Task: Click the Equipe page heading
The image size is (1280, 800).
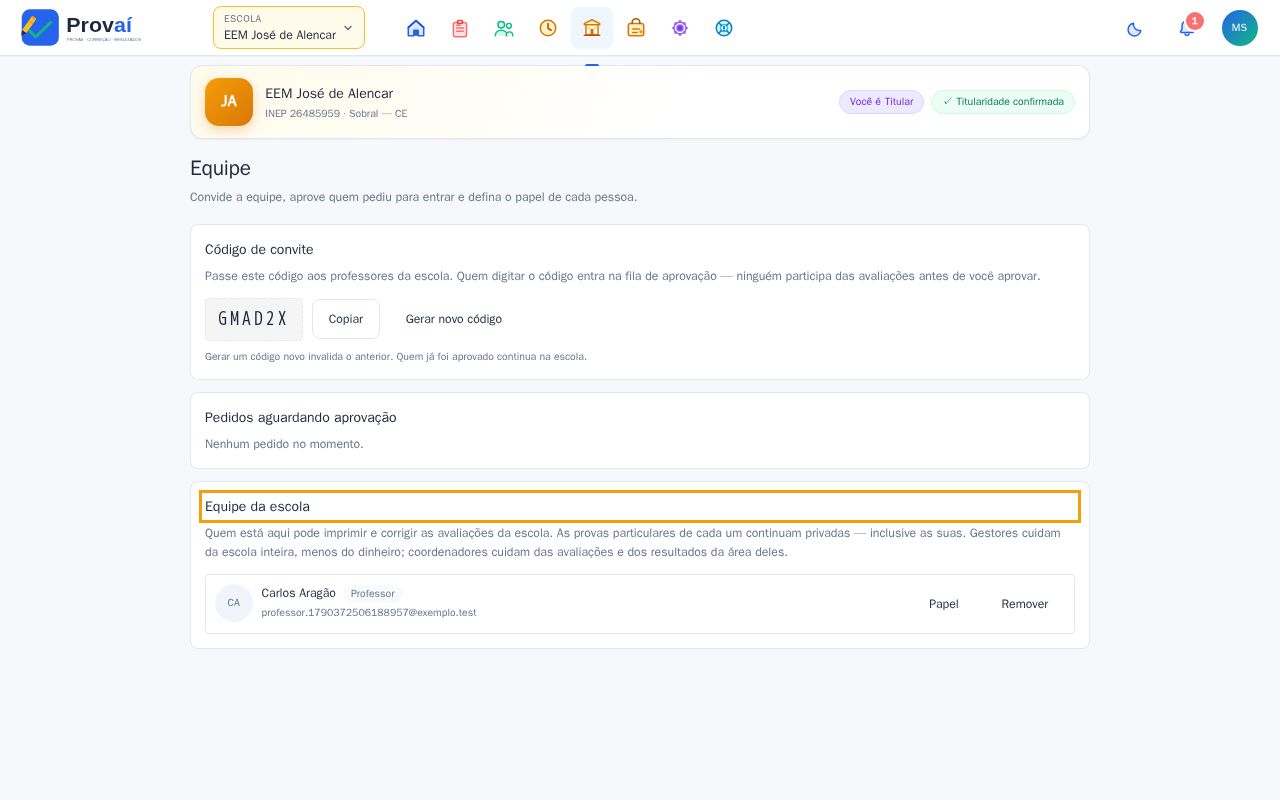Action: [x=221, y=168]
